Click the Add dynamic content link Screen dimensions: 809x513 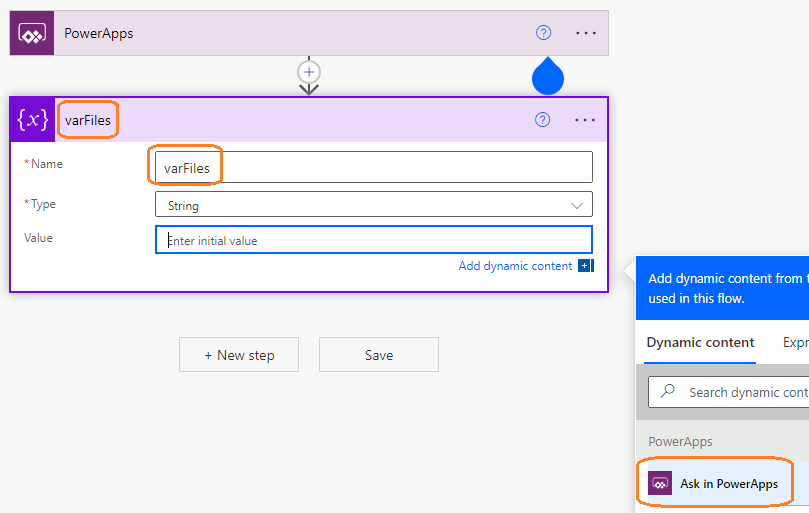tap(515, 266)
